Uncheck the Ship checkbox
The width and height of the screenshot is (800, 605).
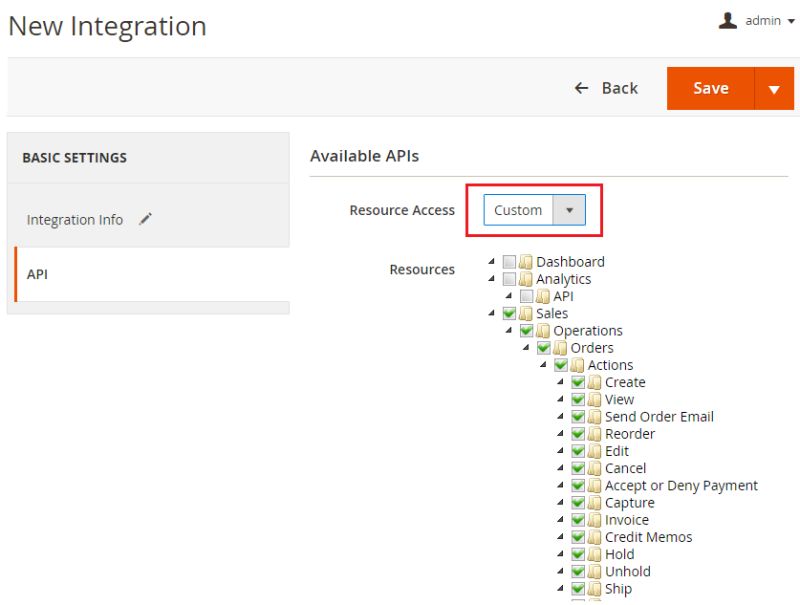(x=578, y=589)
